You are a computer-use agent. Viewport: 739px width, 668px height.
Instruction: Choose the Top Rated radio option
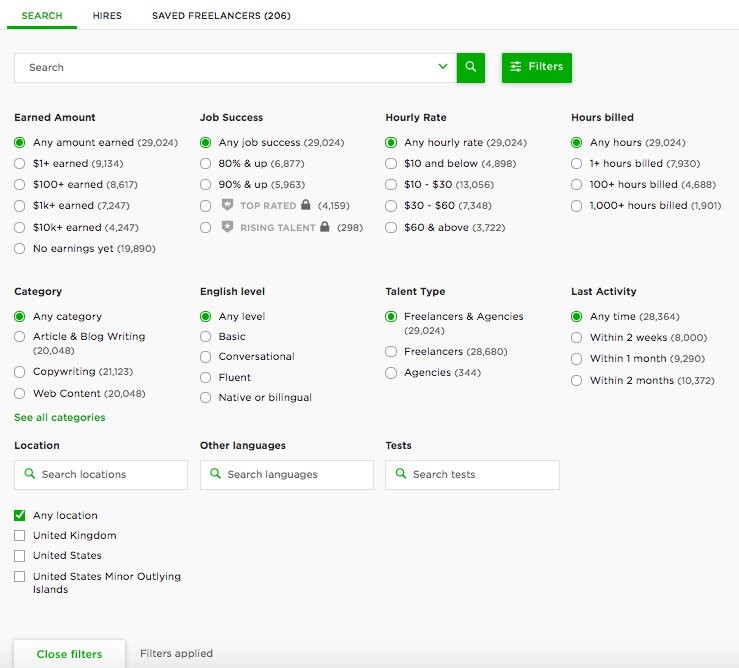coord(205,206)
